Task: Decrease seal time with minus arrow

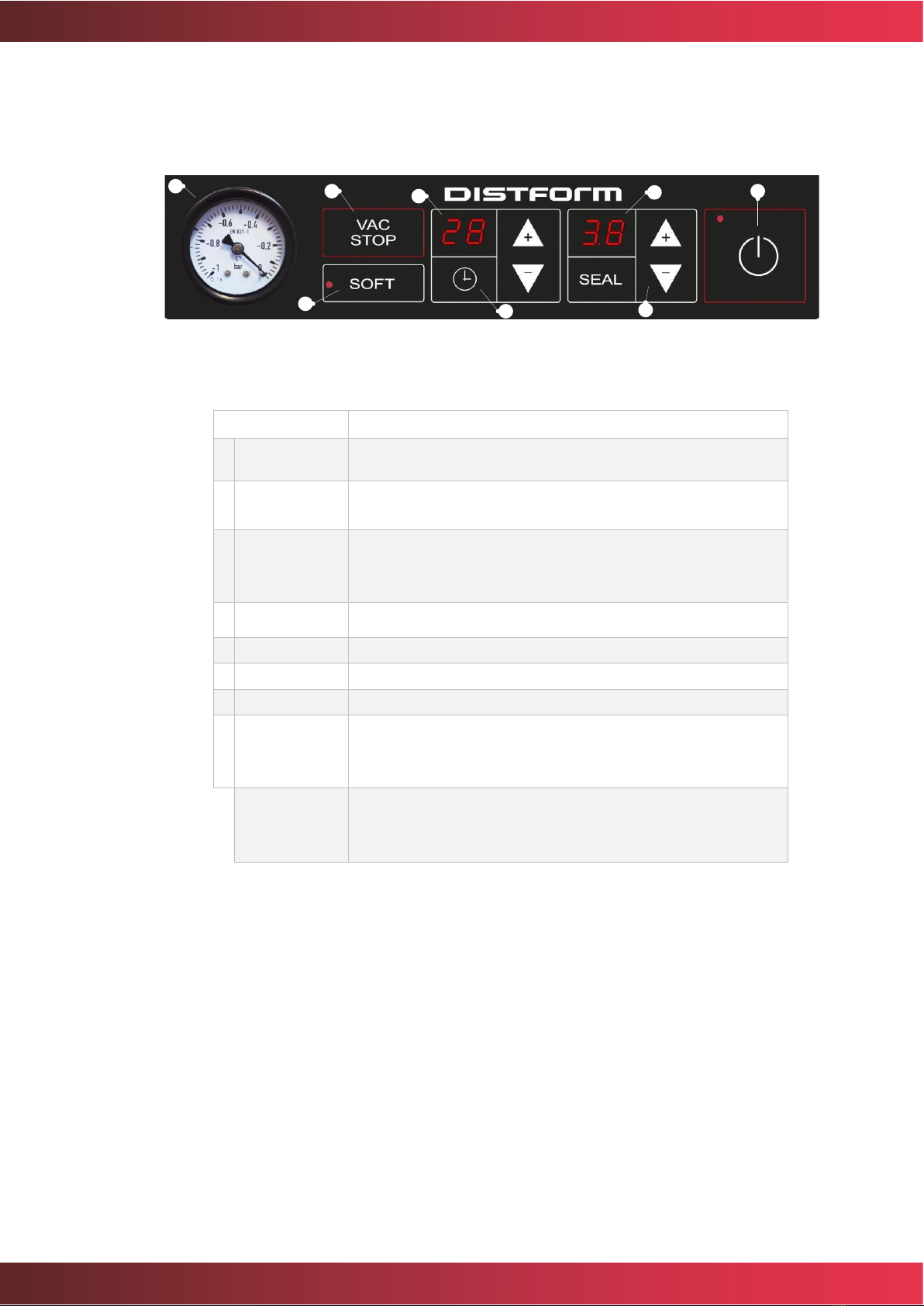Action: pos(666,277)
